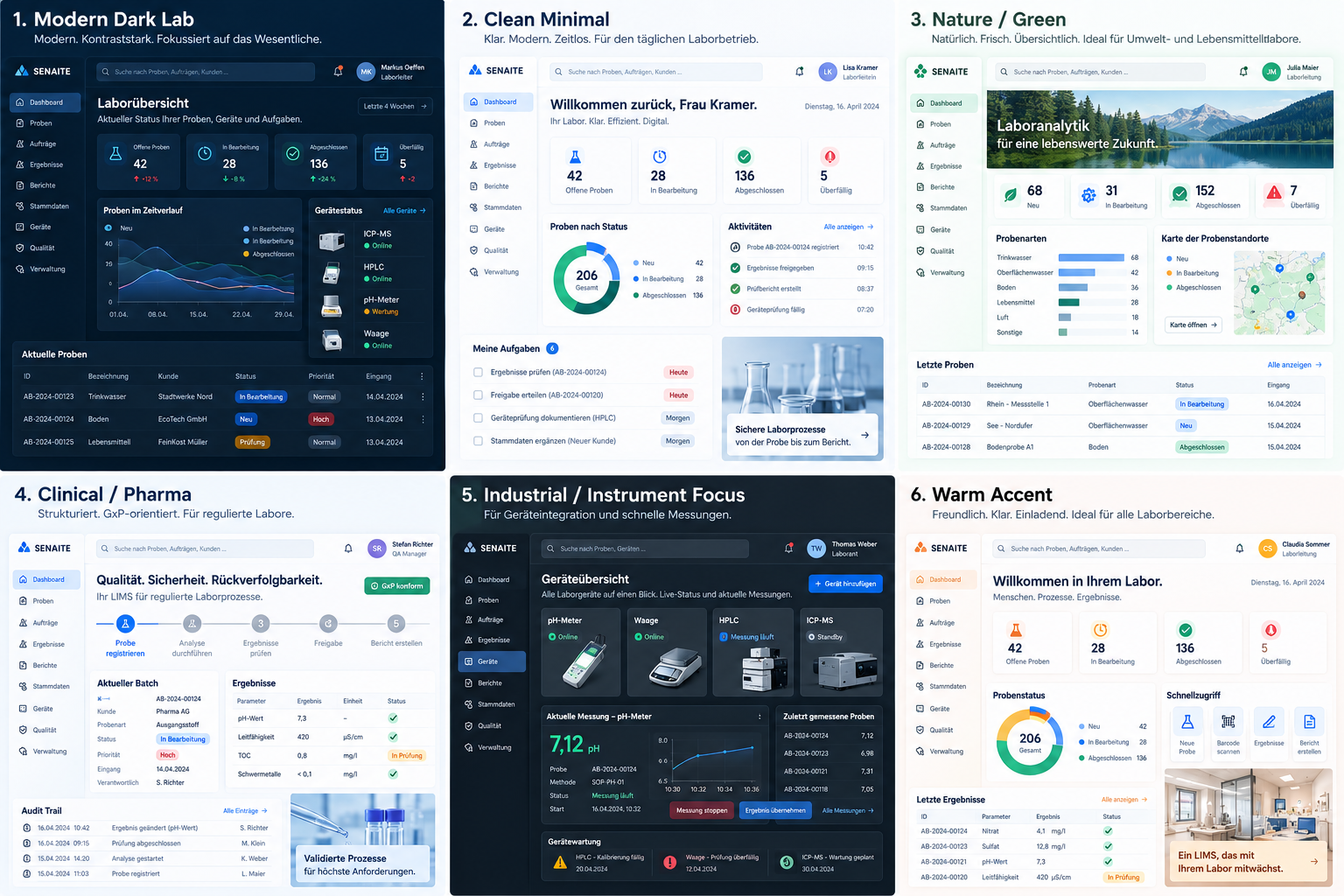The height and width of the screenshot is (896, 1344).
Task: Click the Messung stoppen button
Action: pyautogui.click(x=702, y=810)
